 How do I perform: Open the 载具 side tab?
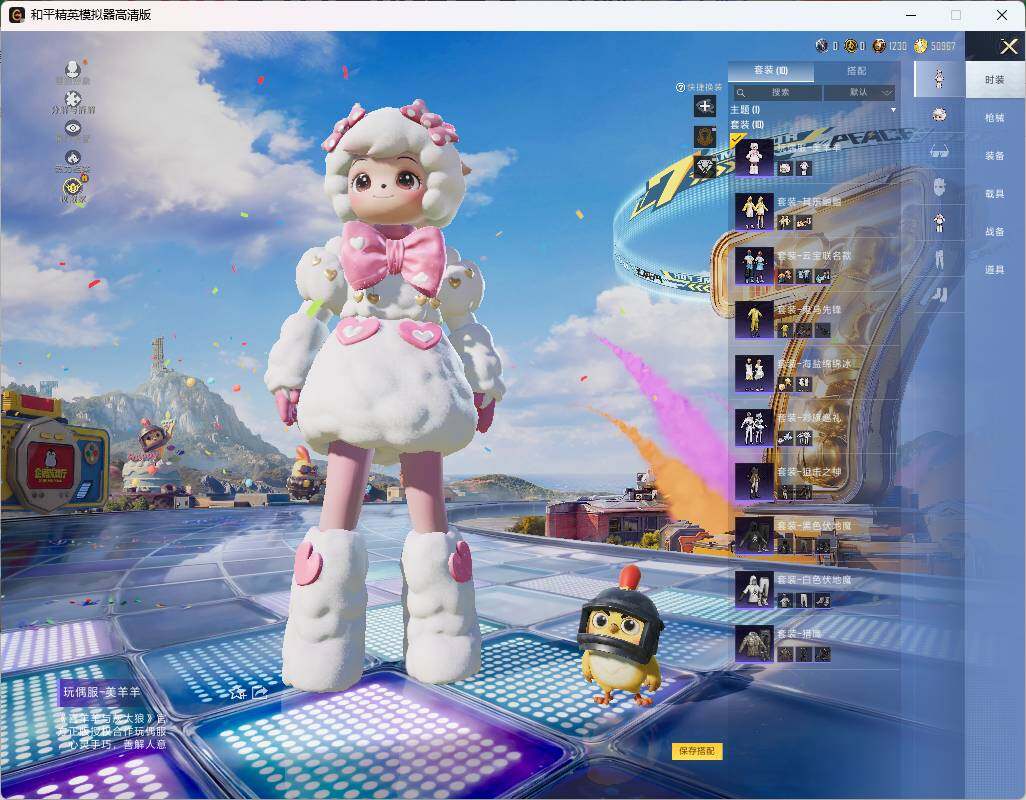pos(995,194)
